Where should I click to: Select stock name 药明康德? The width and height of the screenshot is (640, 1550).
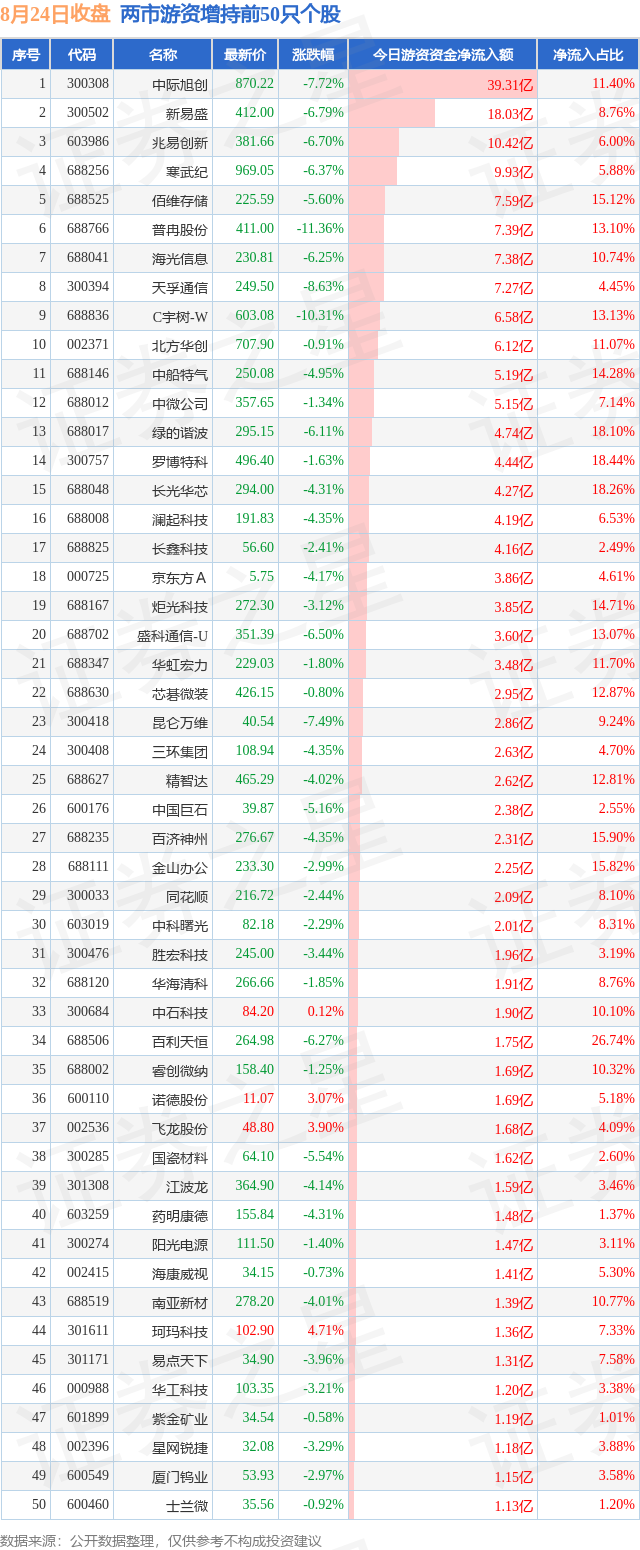tap(180, 1215)
